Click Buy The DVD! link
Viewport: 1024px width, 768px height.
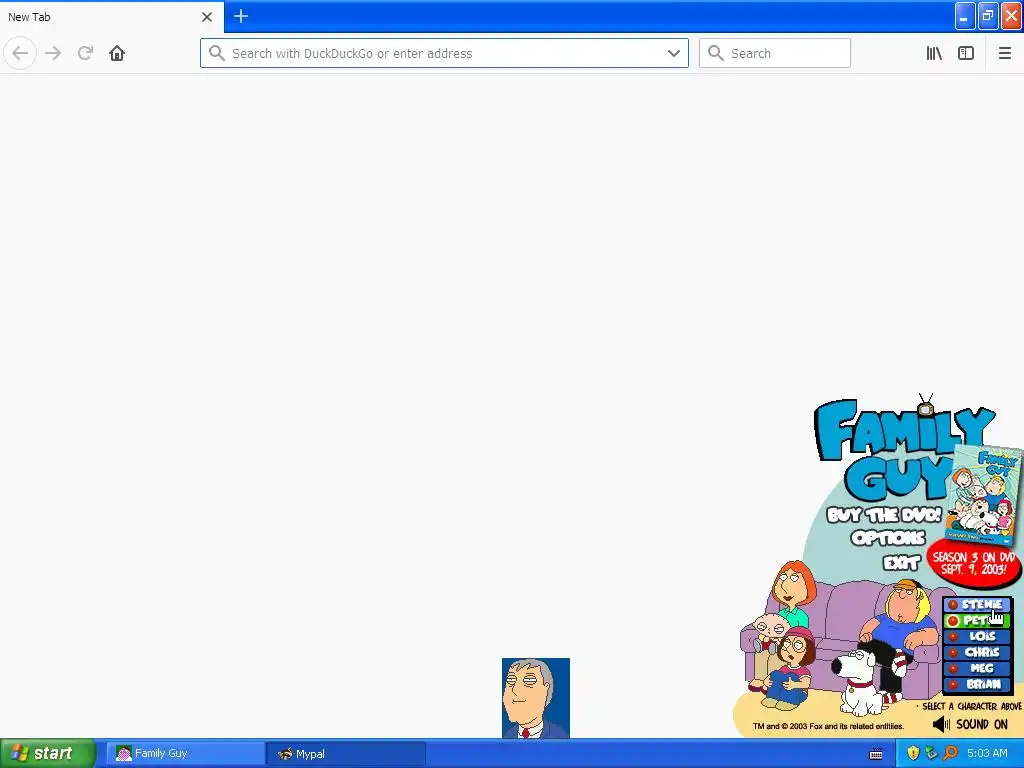coord(884,515)
